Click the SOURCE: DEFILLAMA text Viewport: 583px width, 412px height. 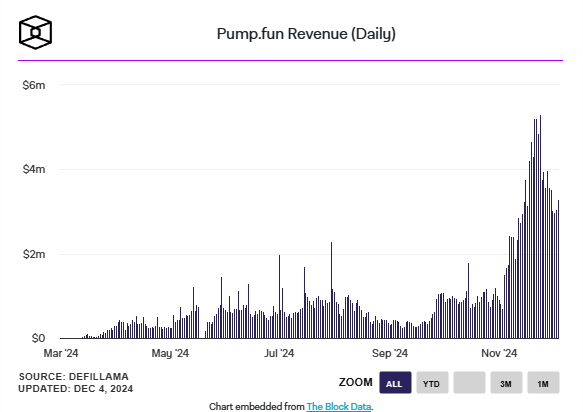(74, 376)
